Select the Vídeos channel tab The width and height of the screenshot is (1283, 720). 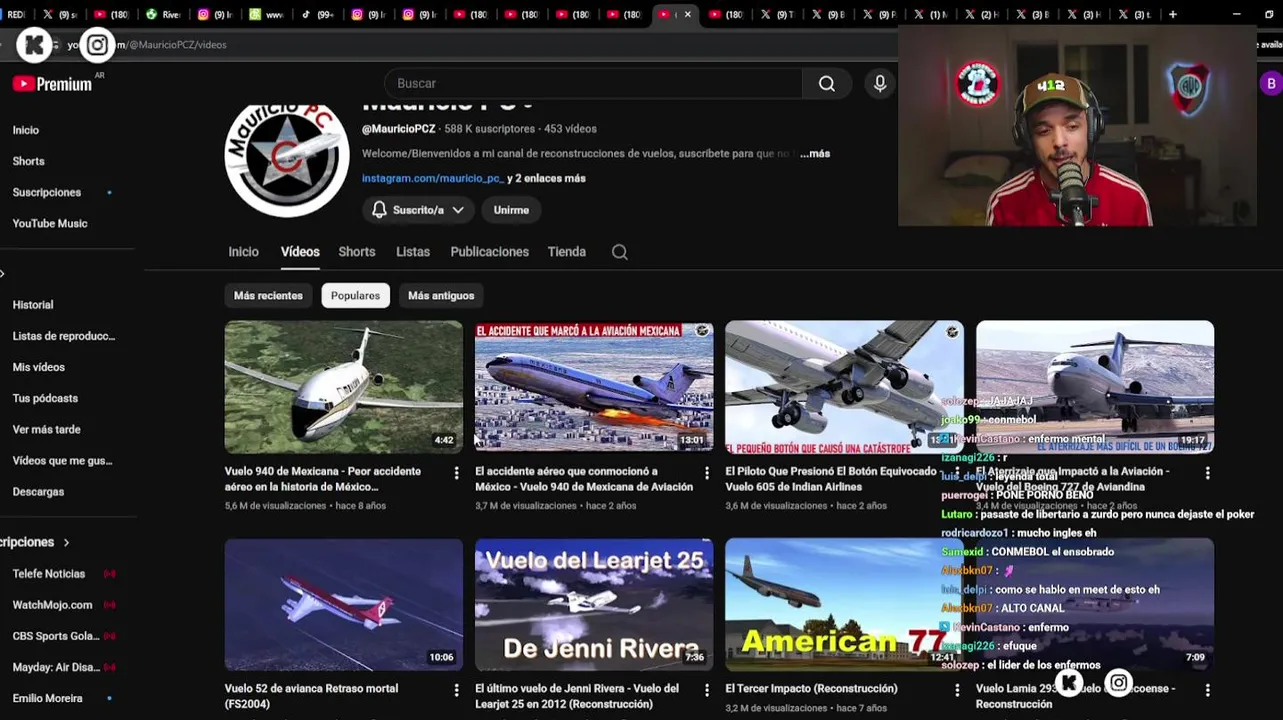coord(300,252)
